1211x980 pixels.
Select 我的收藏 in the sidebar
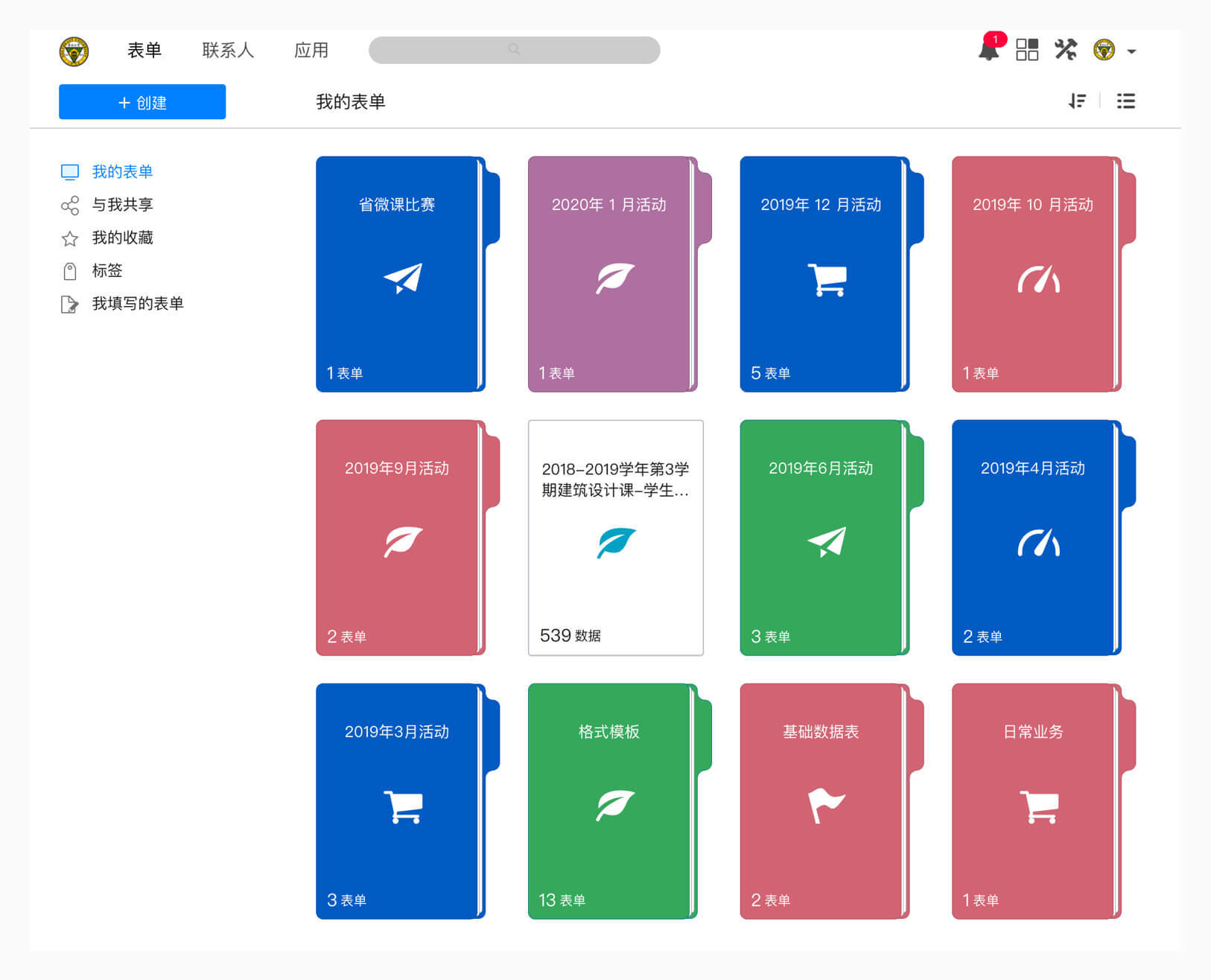[122, 238]
